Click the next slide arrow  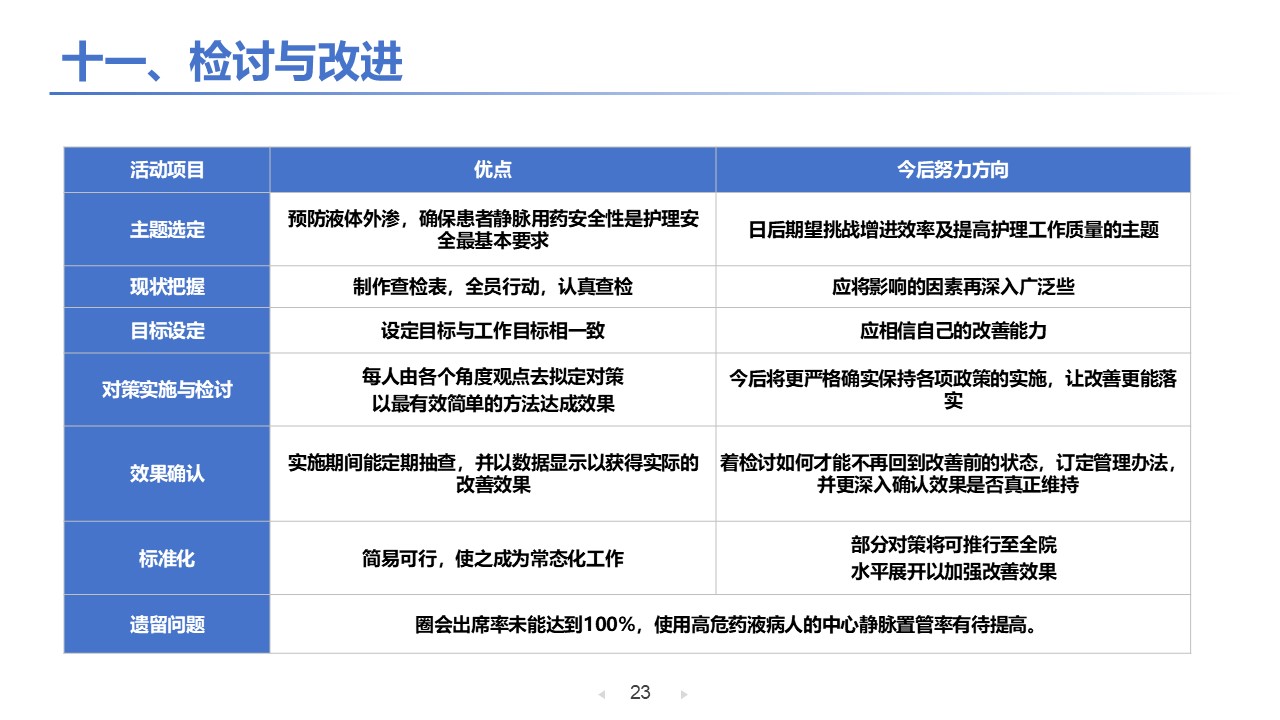pos(684,694)
